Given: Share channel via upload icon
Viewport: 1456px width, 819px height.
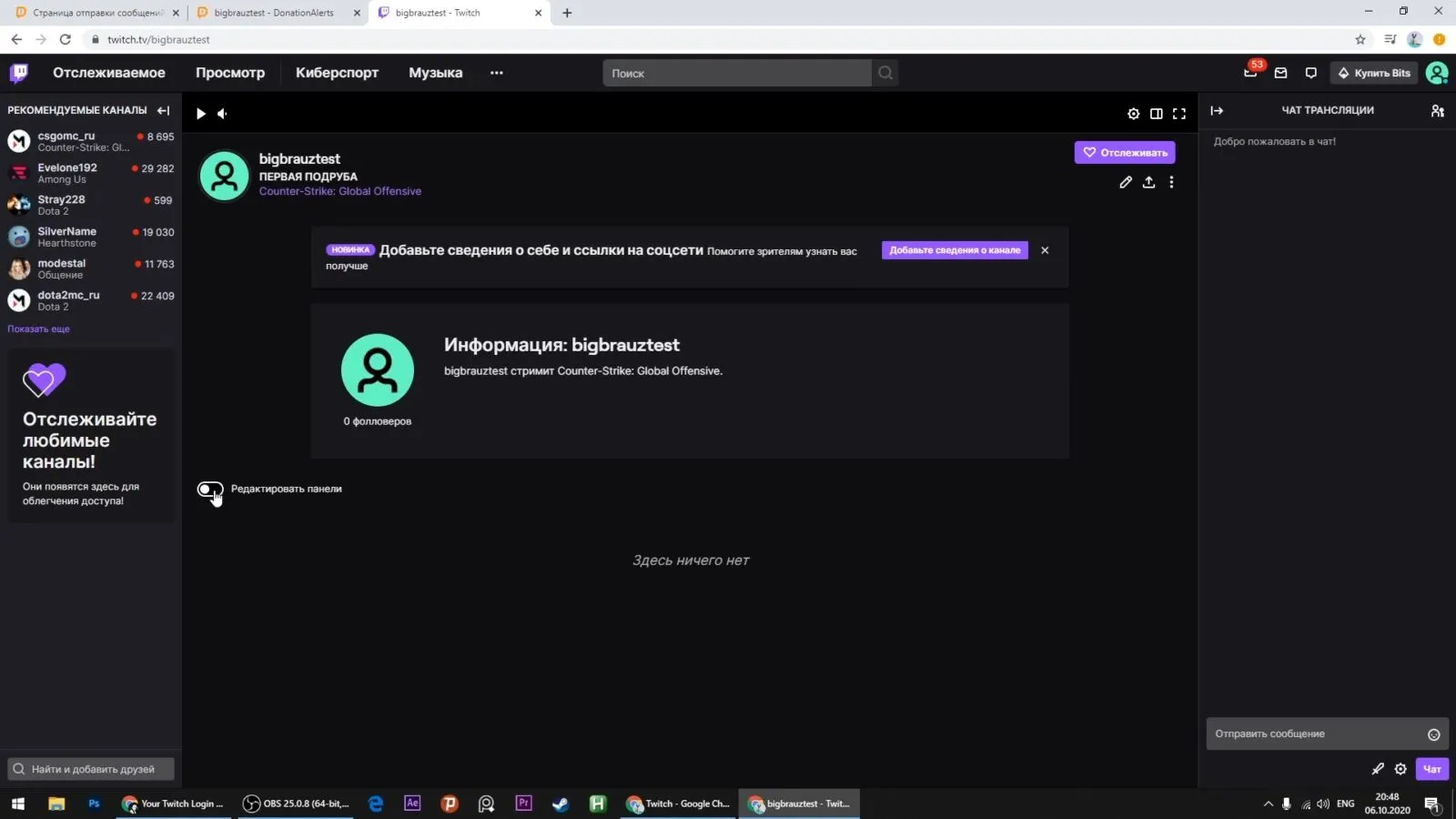Looking at the screenshot, I should tap(1148, 182).
